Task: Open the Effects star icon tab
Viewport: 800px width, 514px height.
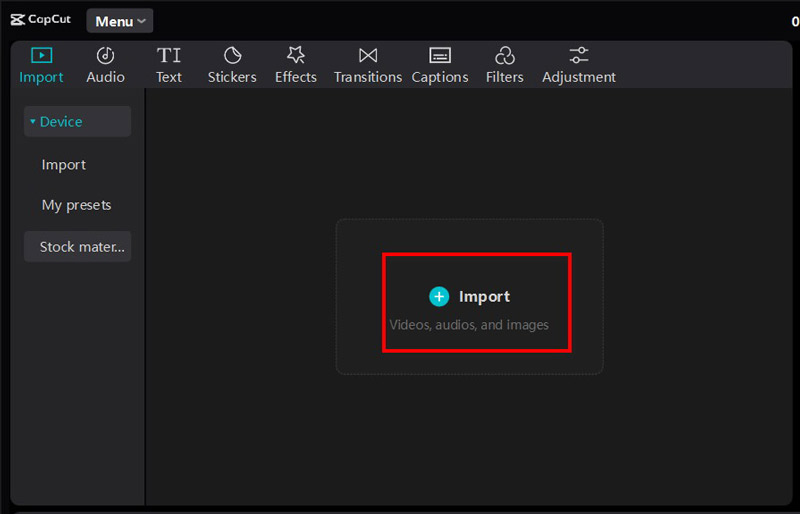Action: point(296,55)
